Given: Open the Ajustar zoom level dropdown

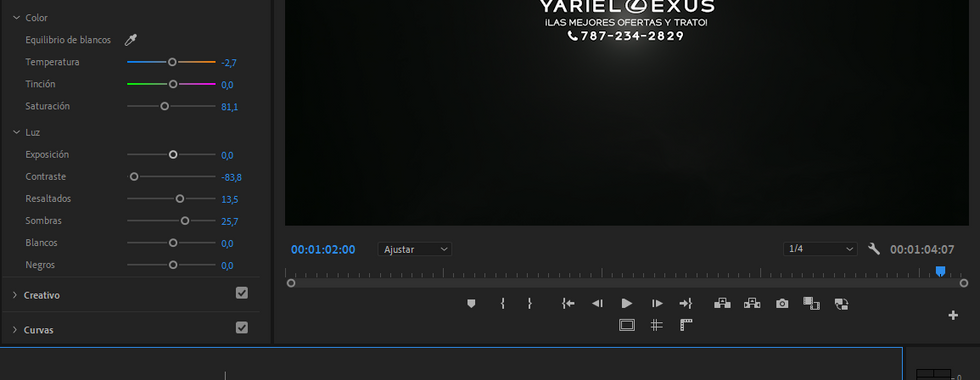Looking at the screenshot, I should [414, 249].
